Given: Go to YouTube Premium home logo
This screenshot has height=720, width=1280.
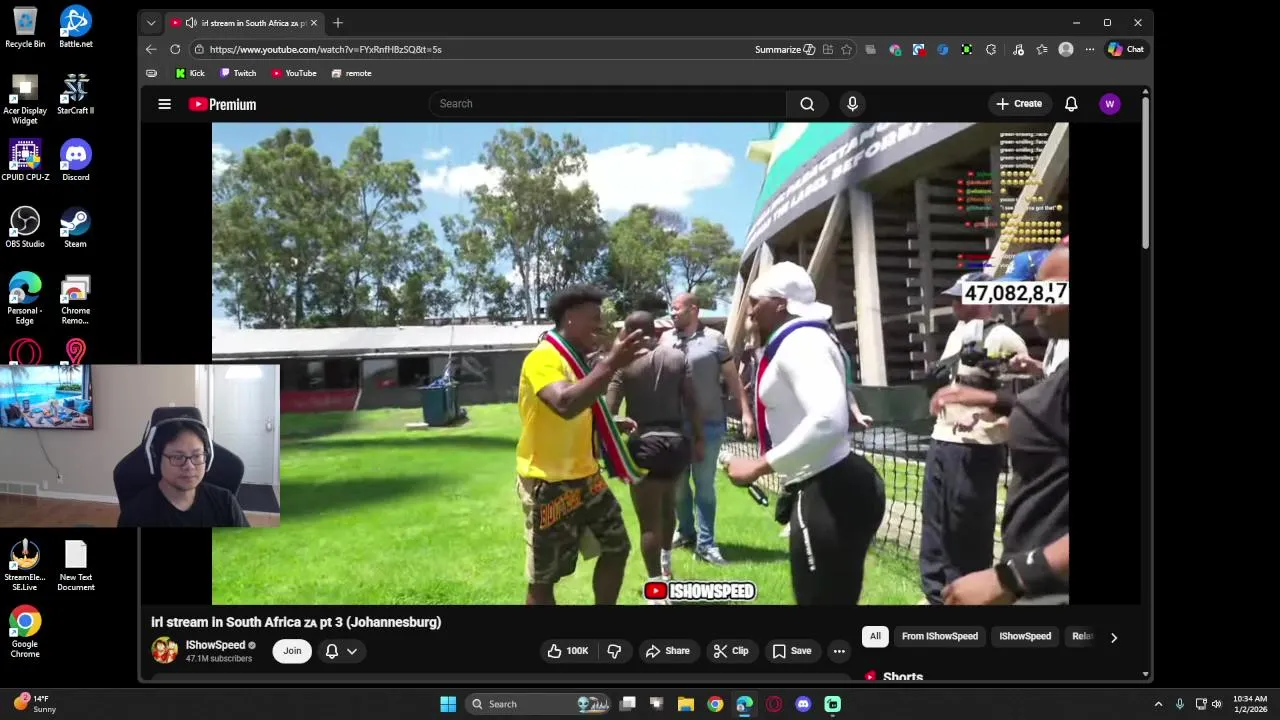Looking at the screenshot, I should tap(222, 104).
